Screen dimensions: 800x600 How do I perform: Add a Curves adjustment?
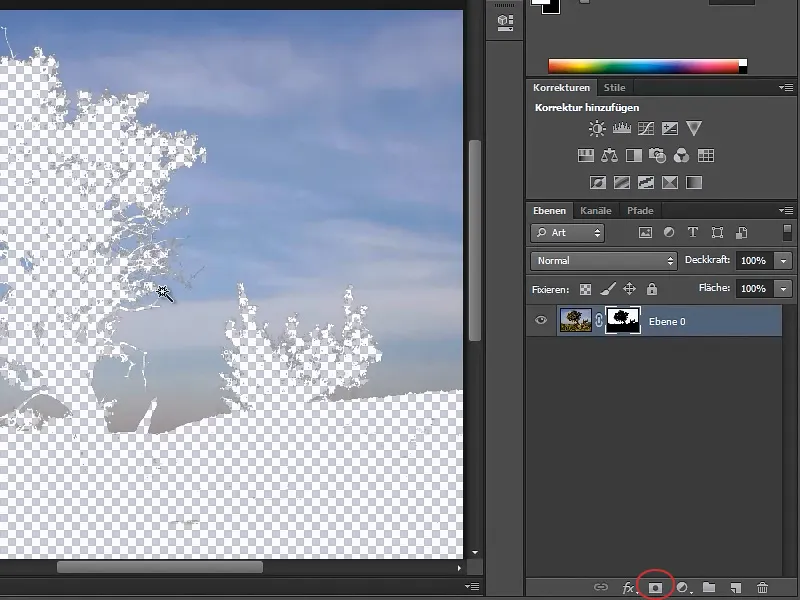pos(646,128)
